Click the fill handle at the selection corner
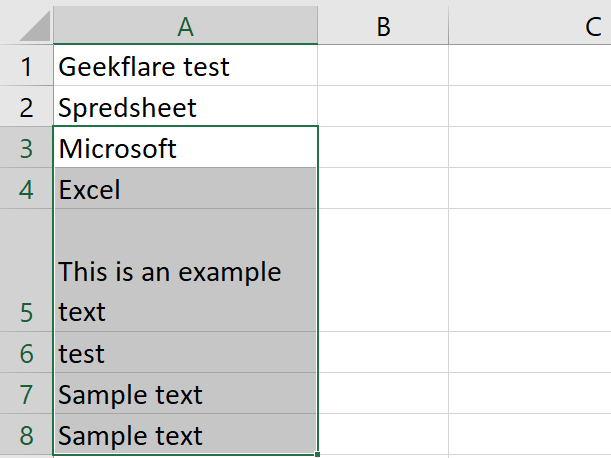 (317, 455)
